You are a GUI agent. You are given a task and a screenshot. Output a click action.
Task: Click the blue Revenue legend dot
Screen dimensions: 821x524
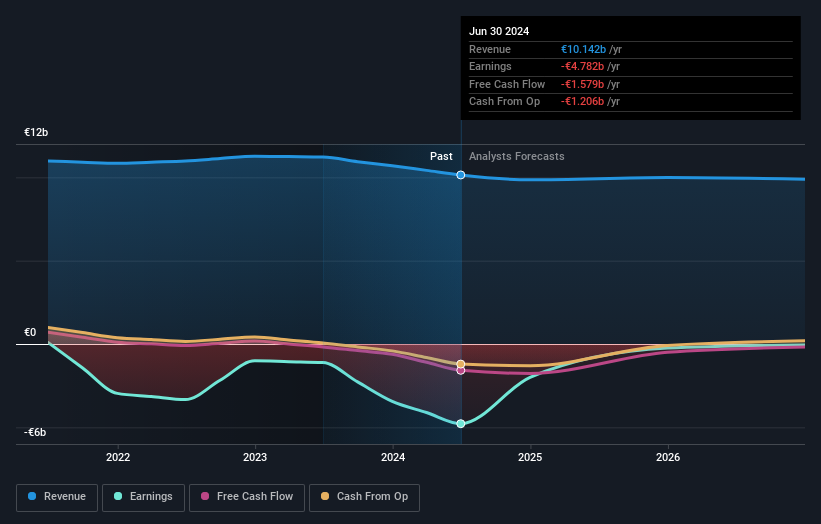click(x=32, y=496)
